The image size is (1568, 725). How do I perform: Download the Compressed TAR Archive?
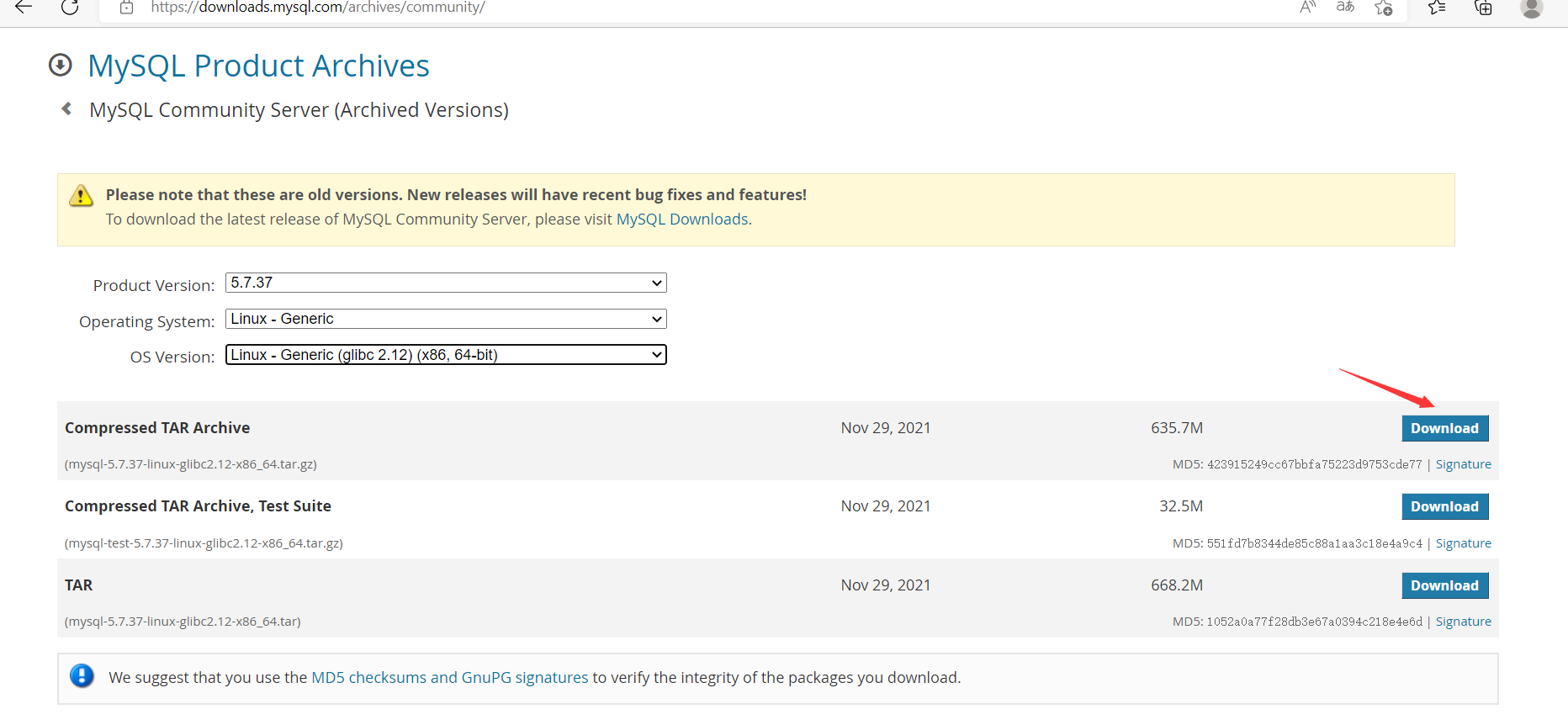coord(1444,428)
